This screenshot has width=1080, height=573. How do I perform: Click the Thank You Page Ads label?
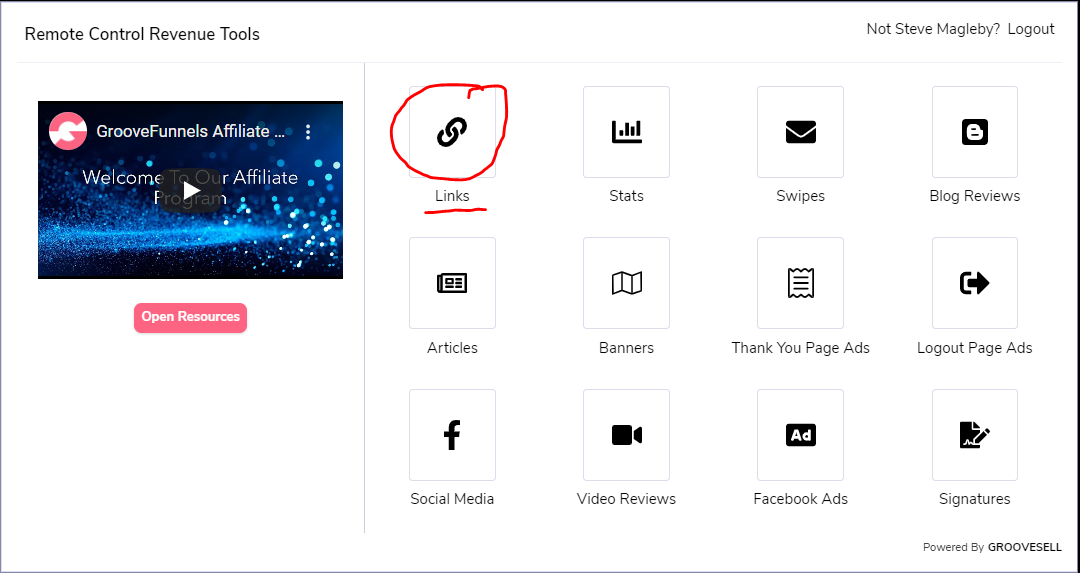(x=800, y=348)
